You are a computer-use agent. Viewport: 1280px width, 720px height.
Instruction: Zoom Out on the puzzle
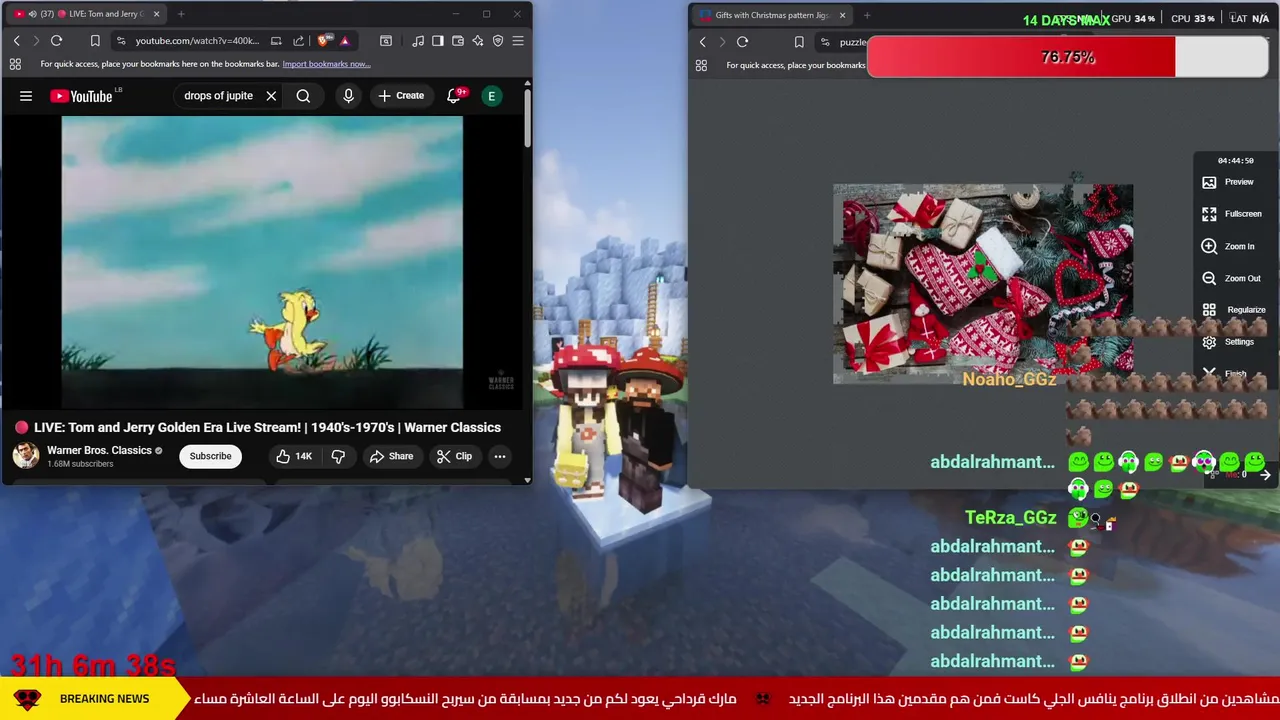click(1232, 278)
